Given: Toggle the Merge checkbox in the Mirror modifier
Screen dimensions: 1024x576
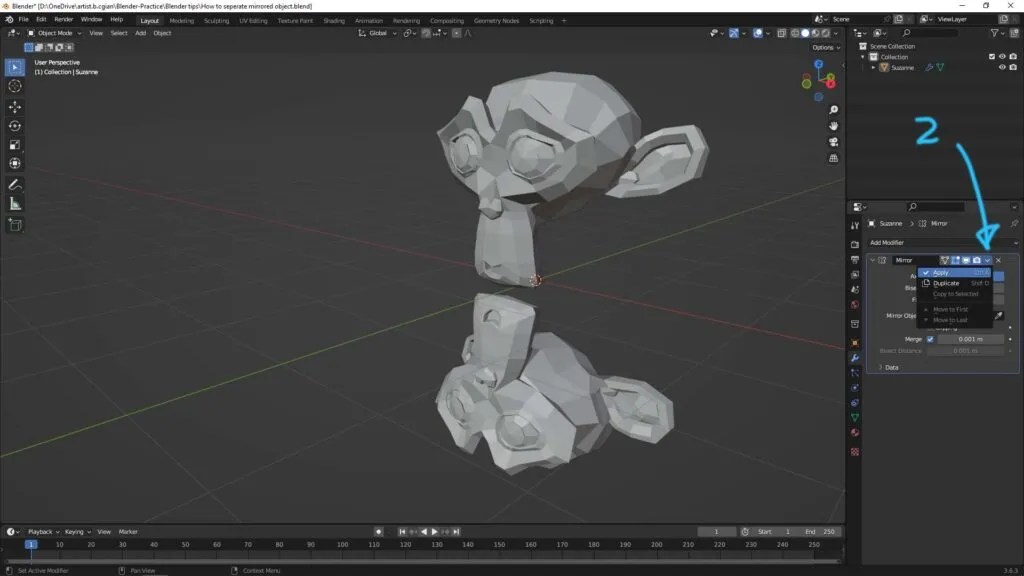Looking at the screenshot, I should pos(930,338).
